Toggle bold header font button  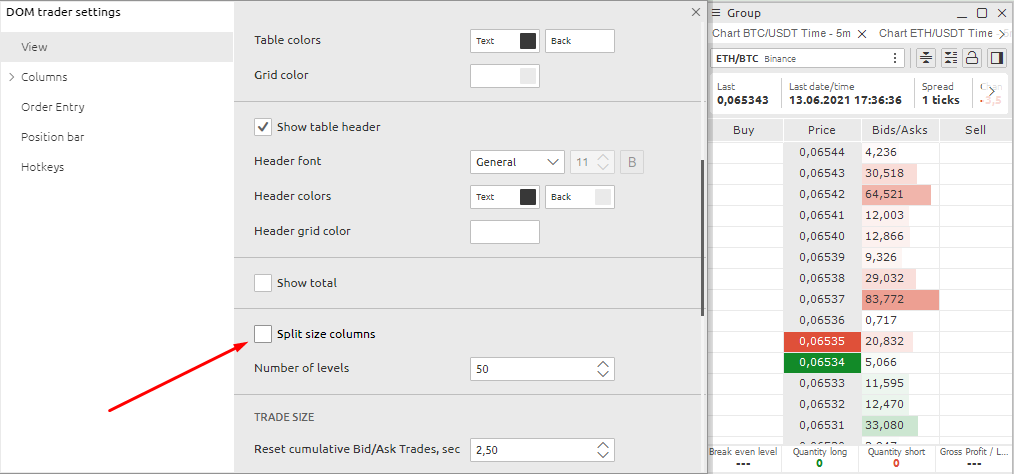pyautogui.click(x=632, y=162)
